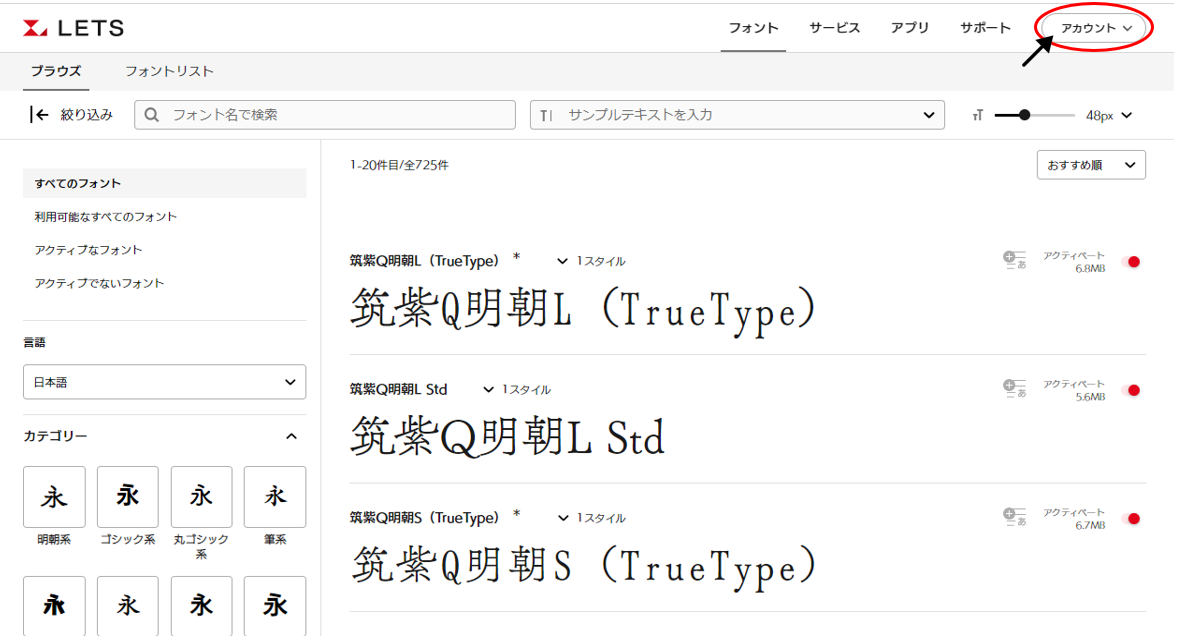The image size is (1179, 636).
Task: Activate 筑紫Q明朝S (TrueType) font toggle
Action: [x=1131, y=519]
